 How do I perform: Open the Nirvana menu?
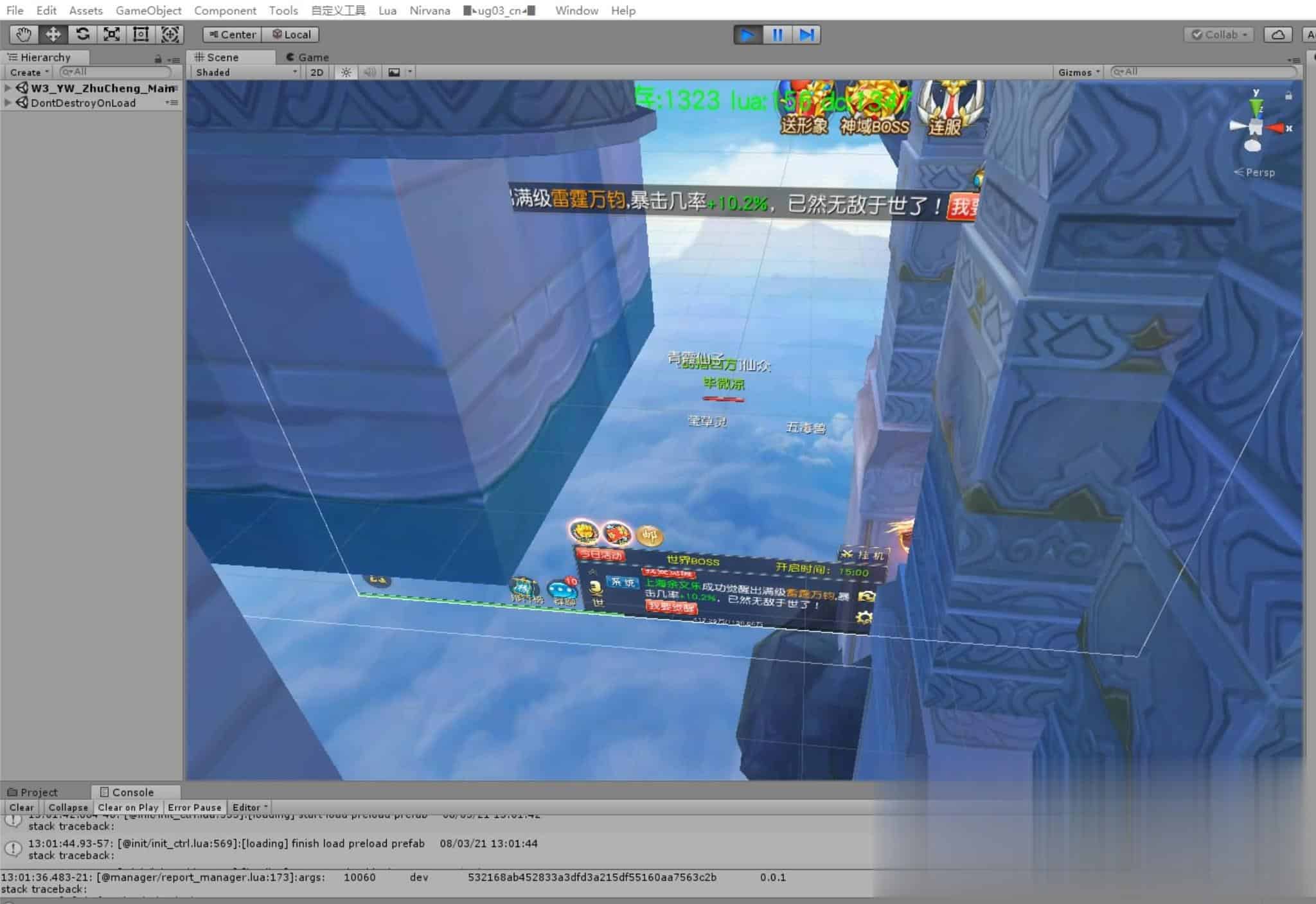(x=430, y=10)
